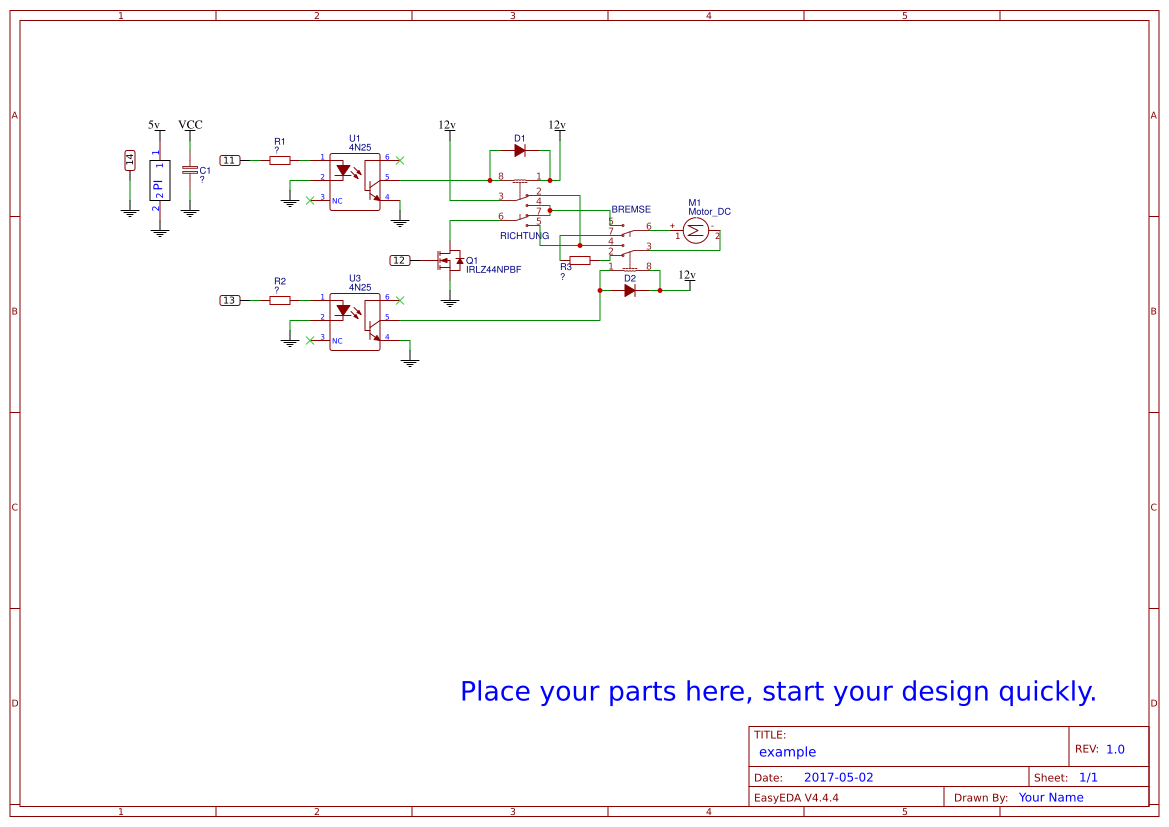The width and height of the screenshot is (1169, 827).
Task: Click the Q1 designator label
Action: point(472,261)
